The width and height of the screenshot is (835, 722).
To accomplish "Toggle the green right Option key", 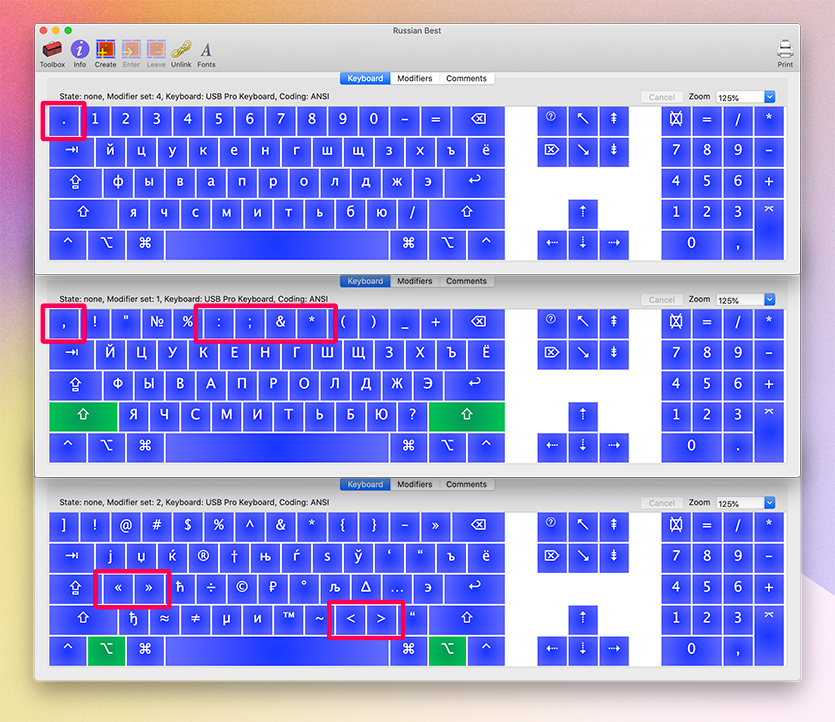I will pos(447,651).
